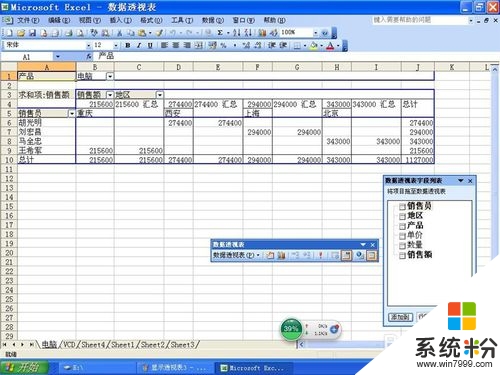Select 数量 in the field list
Screen dimensions: 500x375
415,245
